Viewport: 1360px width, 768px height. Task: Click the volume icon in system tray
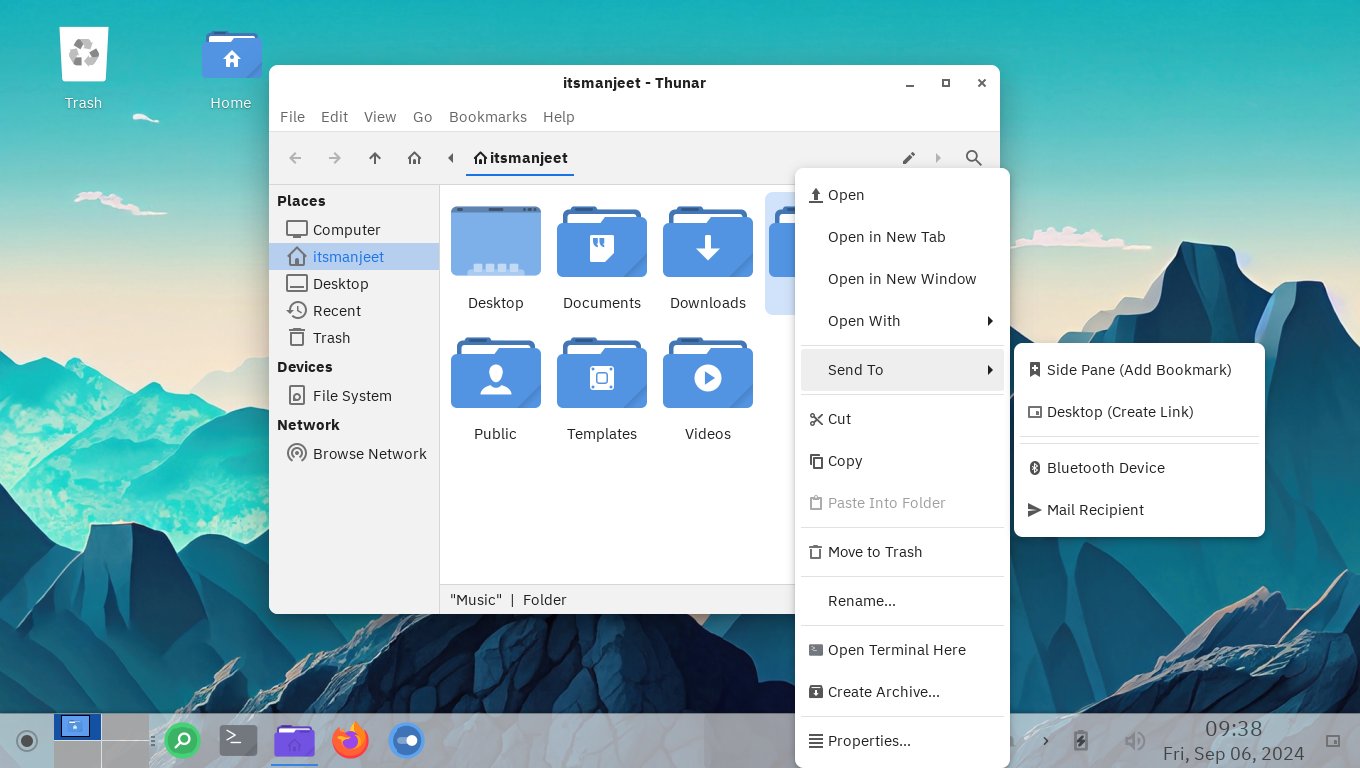click(x=1134, y=741)
